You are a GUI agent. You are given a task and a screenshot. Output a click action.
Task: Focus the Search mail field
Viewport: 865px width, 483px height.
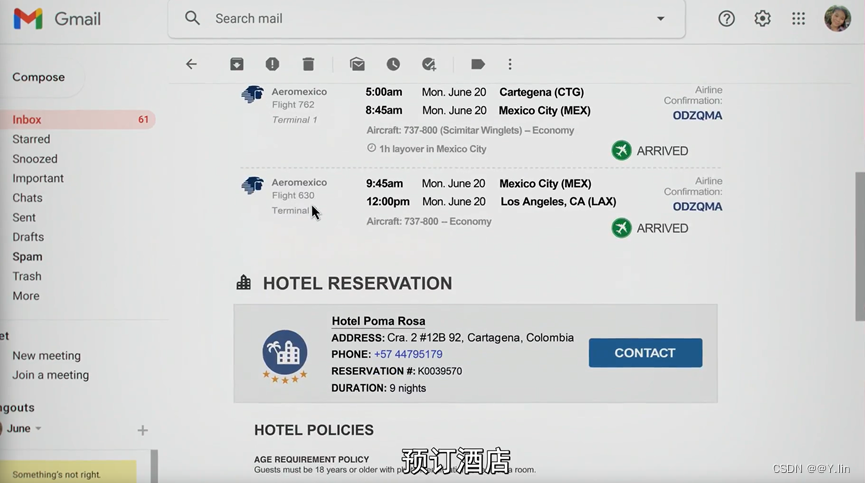[x=426, y=19]
